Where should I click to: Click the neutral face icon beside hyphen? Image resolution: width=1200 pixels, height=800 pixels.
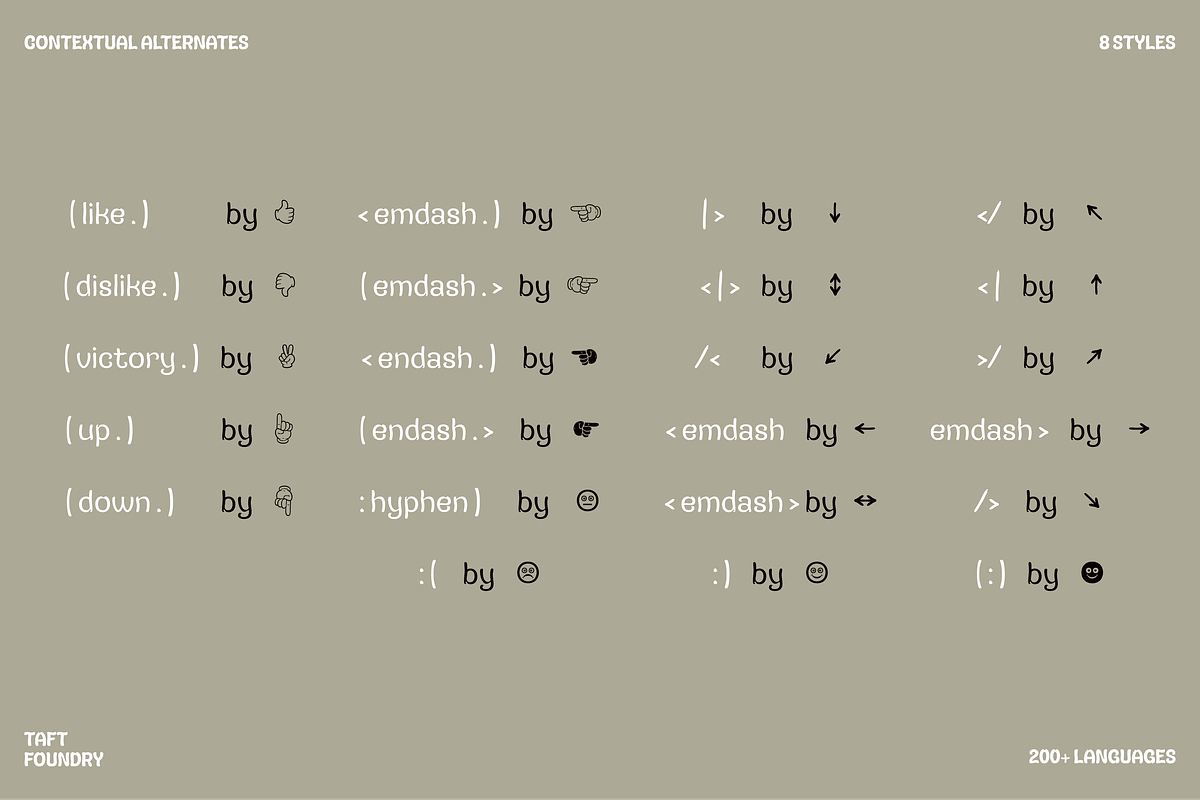pos(588,501)
